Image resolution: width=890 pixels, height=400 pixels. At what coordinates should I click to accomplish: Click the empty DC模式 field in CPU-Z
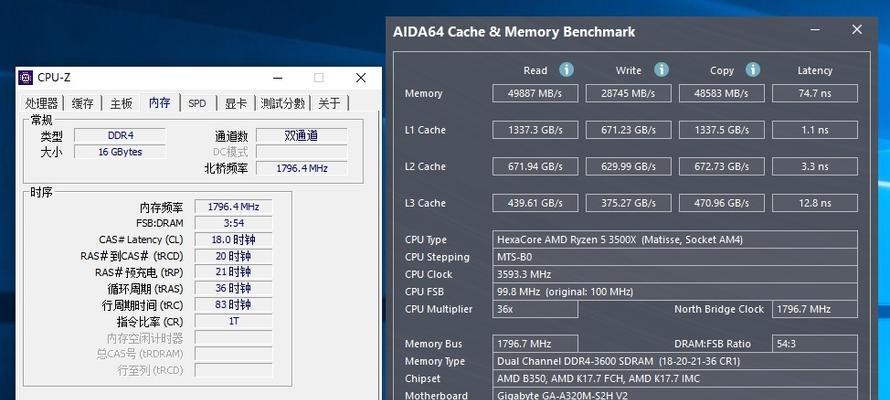pos(301,152)
